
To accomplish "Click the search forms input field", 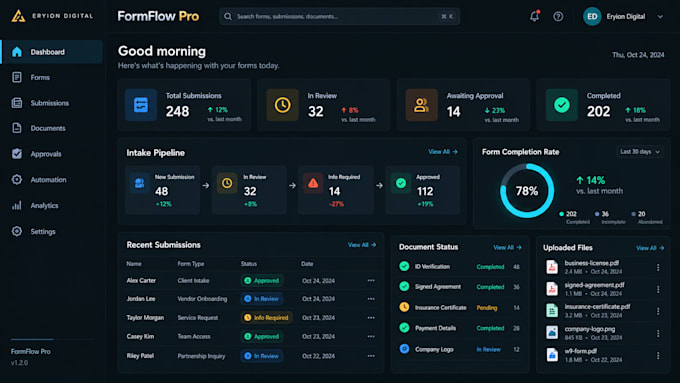I will [340, 16].
